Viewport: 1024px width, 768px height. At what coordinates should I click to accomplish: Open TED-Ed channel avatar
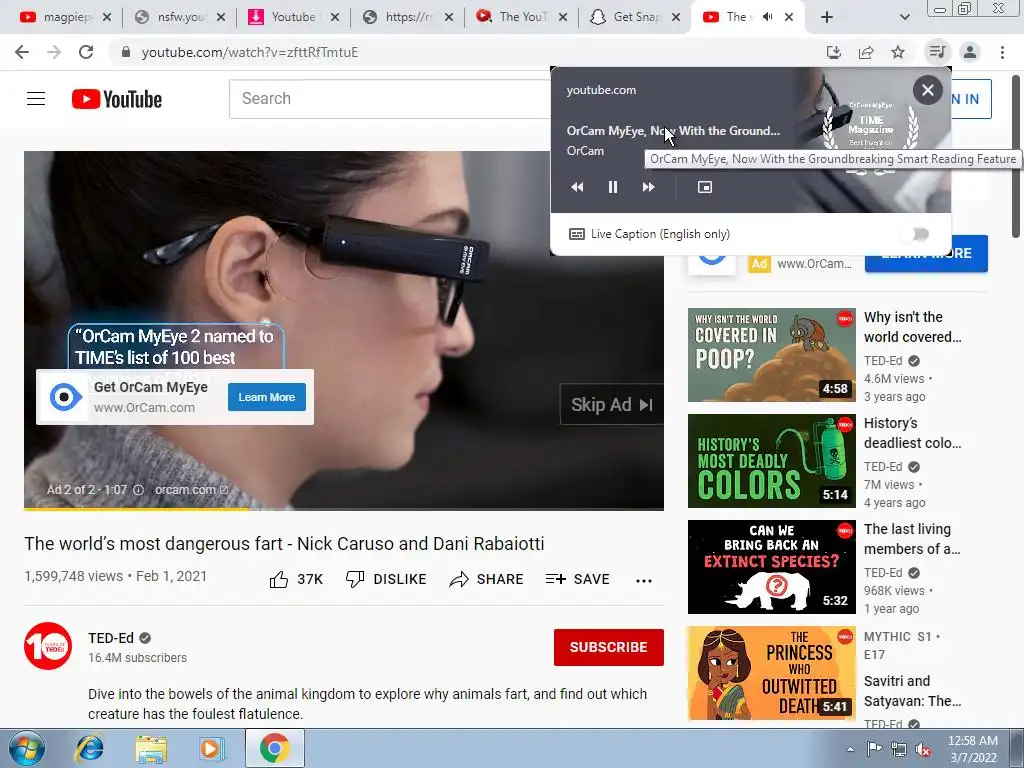tap(48, 646)
